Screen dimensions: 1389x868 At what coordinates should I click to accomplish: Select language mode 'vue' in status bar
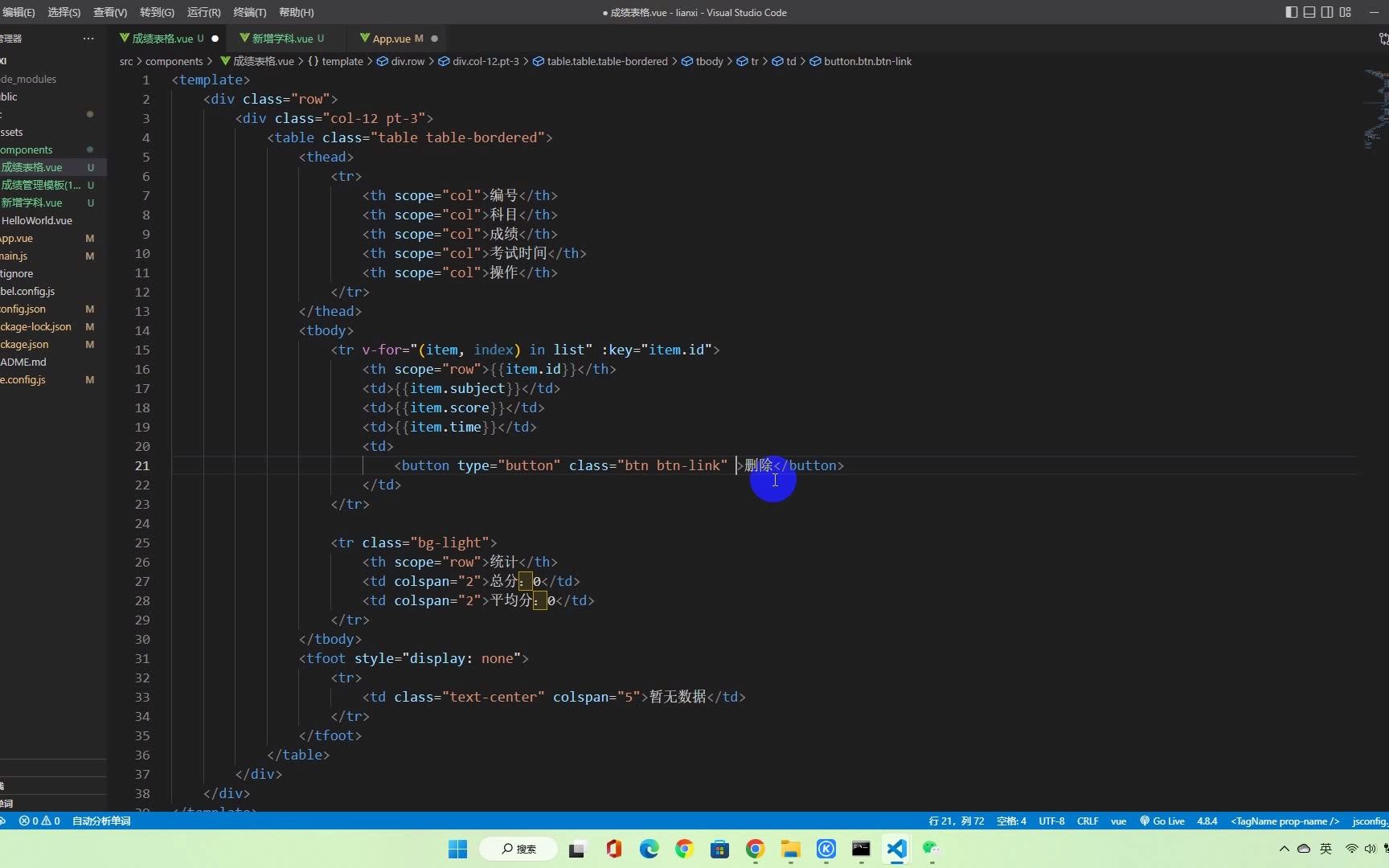pyautogui.click(x=1118, y=821)
